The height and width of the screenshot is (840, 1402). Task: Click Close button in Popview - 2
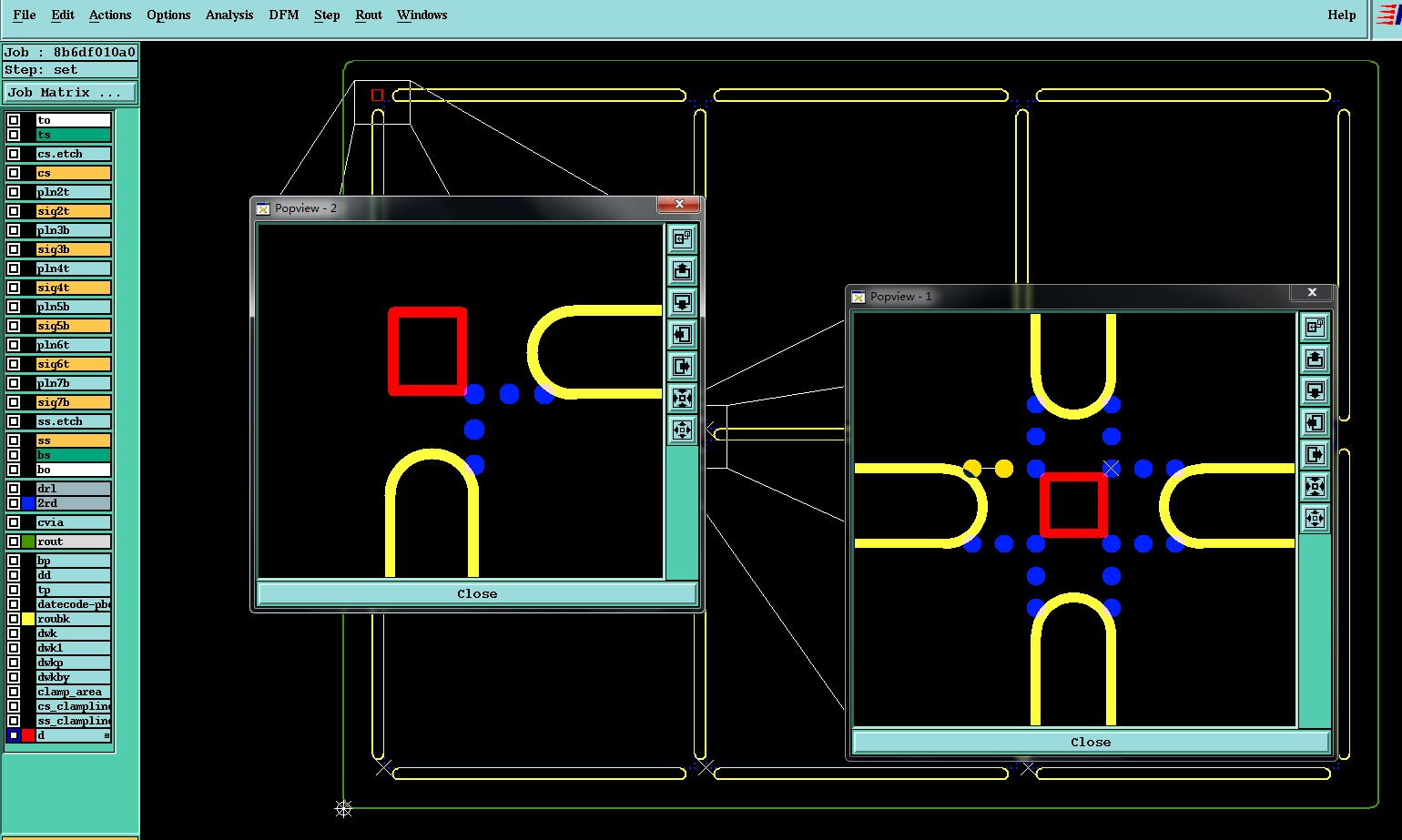[x=477, y=593]
